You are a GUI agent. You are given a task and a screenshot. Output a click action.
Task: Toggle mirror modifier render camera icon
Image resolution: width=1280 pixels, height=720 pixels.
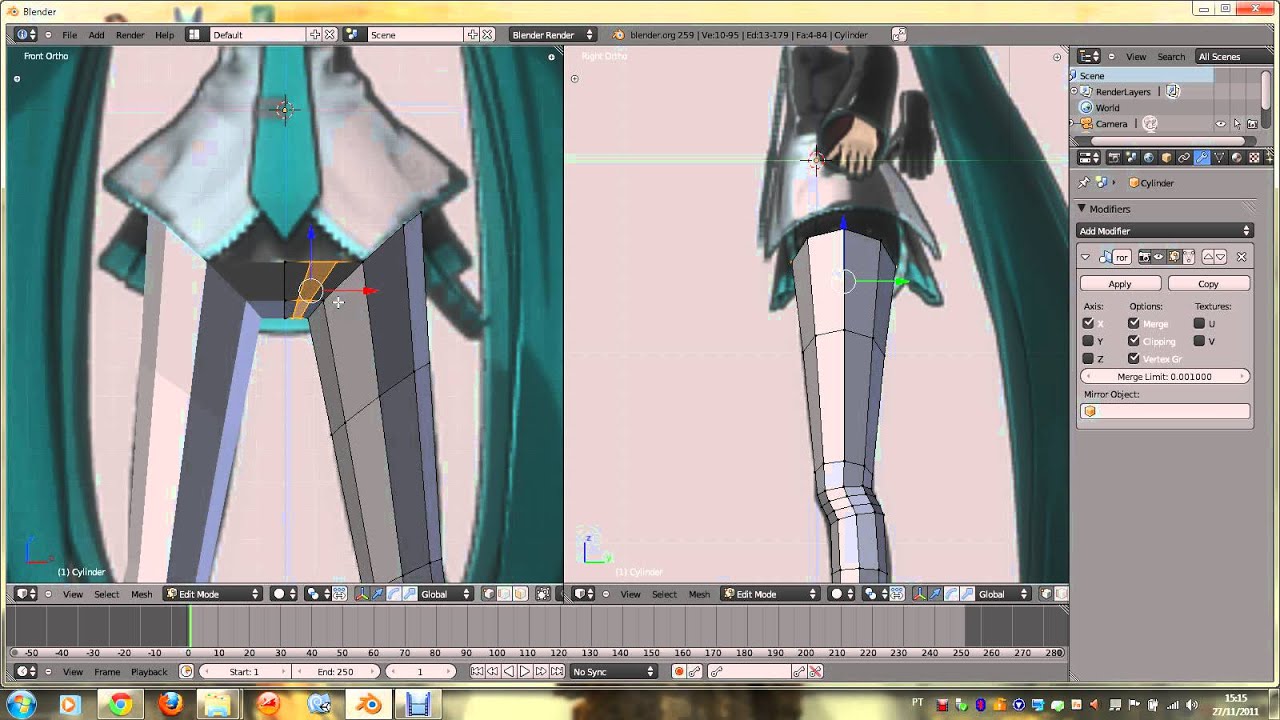point(1145,257)
